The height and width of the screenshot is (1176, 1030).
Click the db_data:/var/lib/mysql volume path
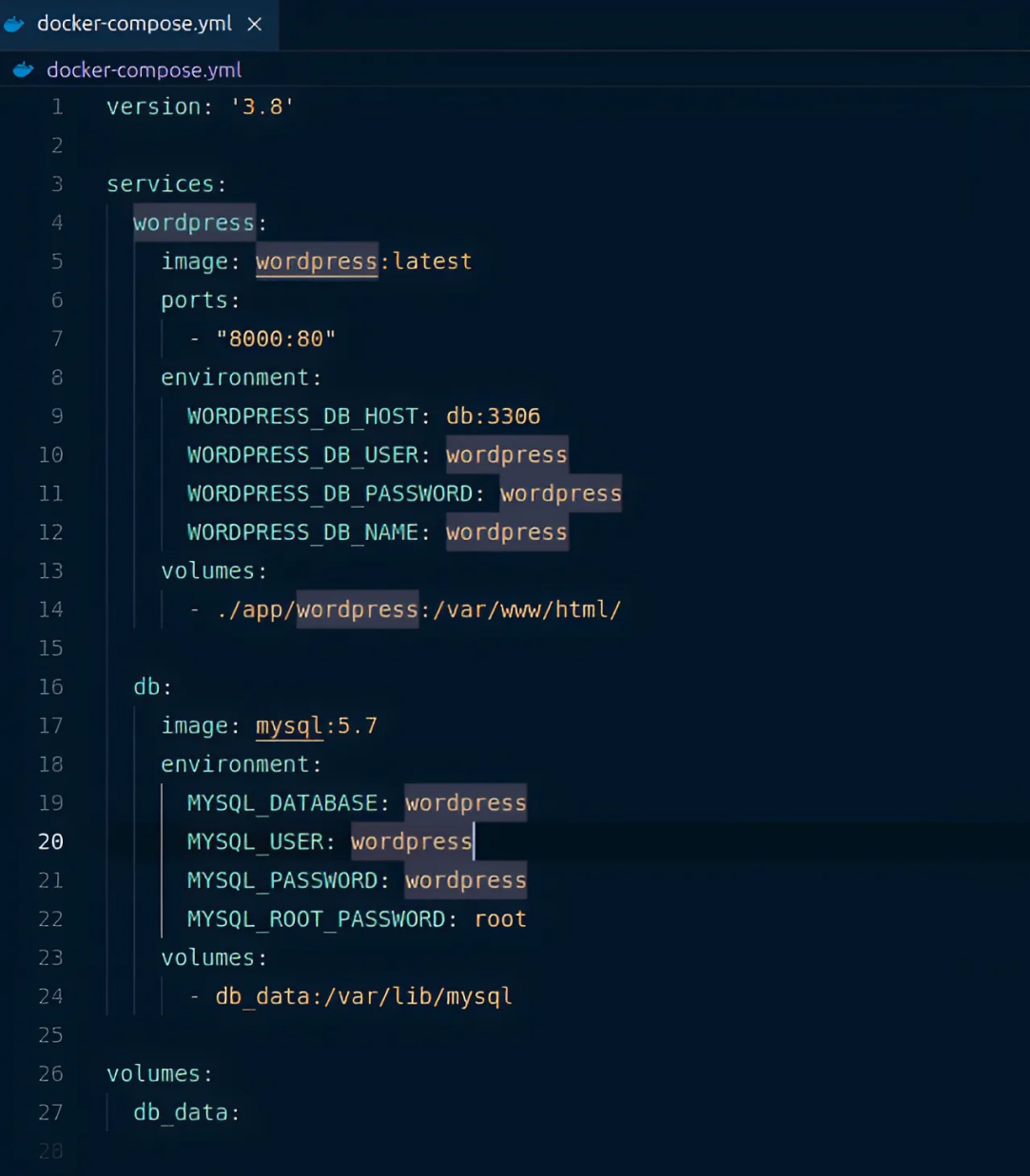[363, 995]
